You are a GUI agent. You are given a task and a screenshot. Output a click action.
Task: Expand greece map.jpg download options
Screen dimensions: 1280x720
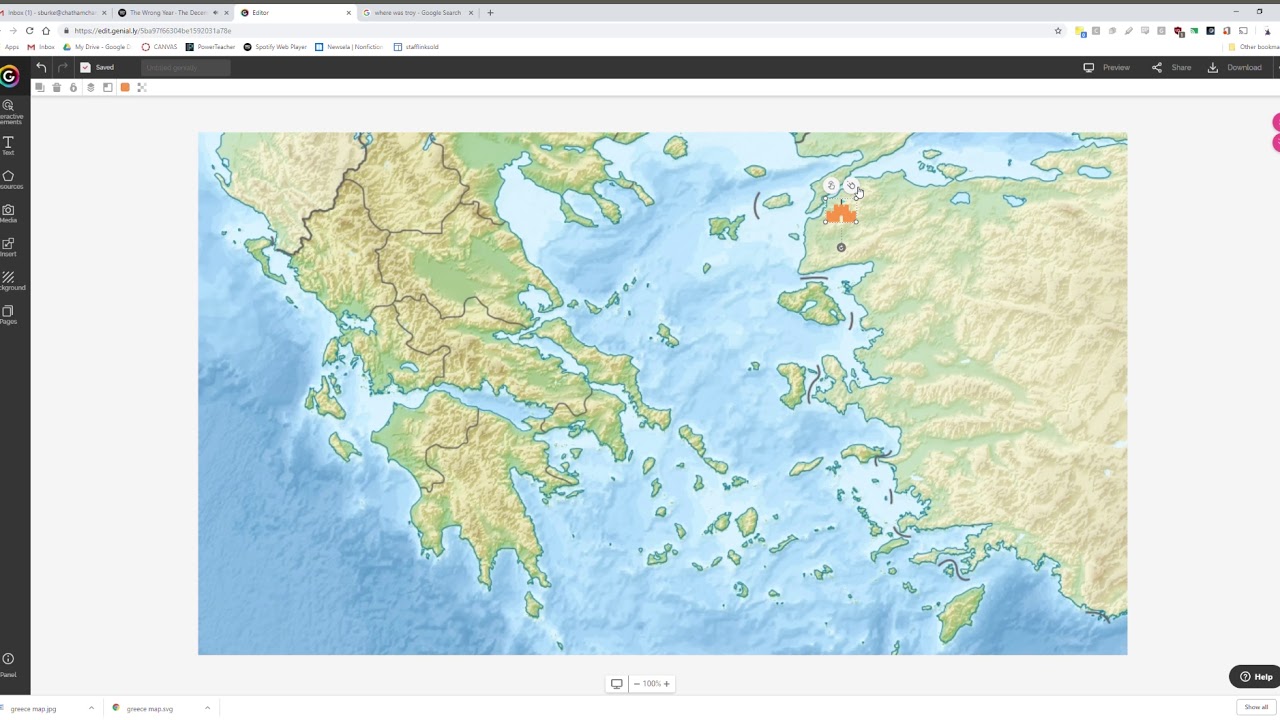click(x=91, y=708)
